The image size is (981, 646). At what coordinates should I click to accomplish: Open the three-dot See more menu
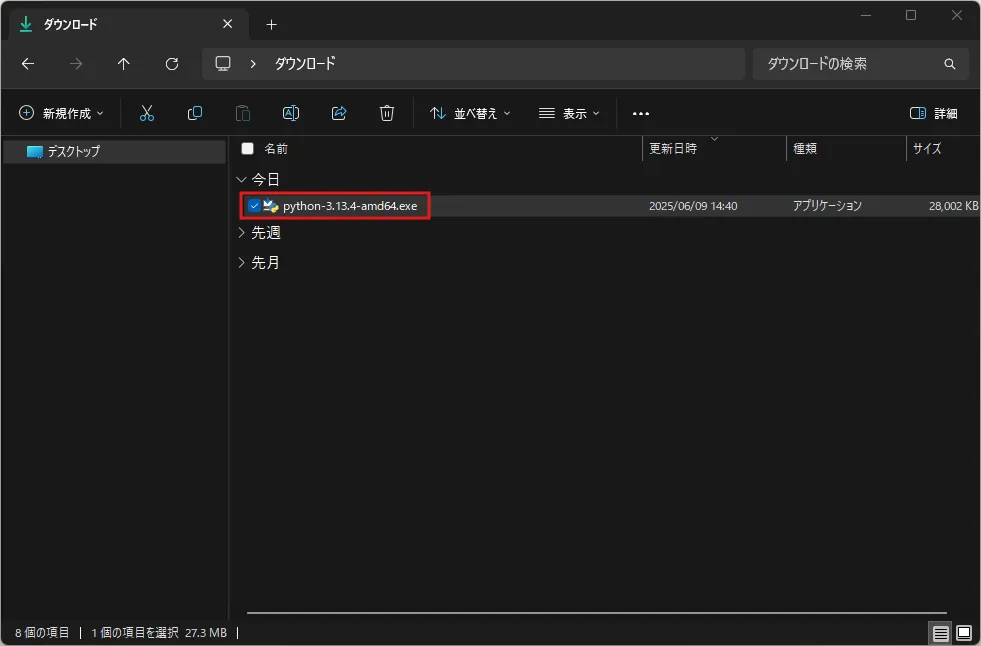click(641, 114)
